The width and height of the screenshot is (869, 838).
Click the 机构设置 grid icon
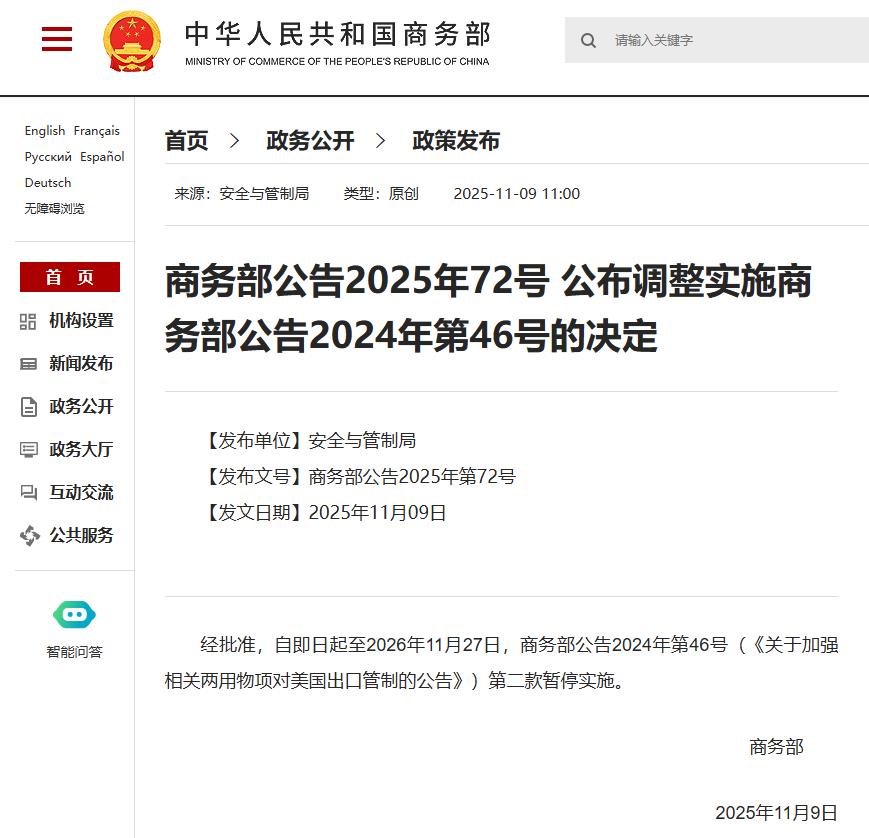[x=29, y=321]
